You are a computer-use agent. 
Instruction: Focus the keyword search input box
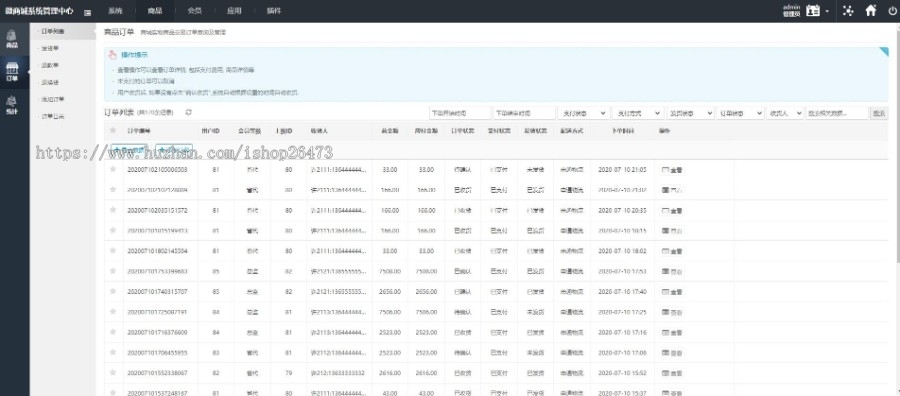[837, 113]
